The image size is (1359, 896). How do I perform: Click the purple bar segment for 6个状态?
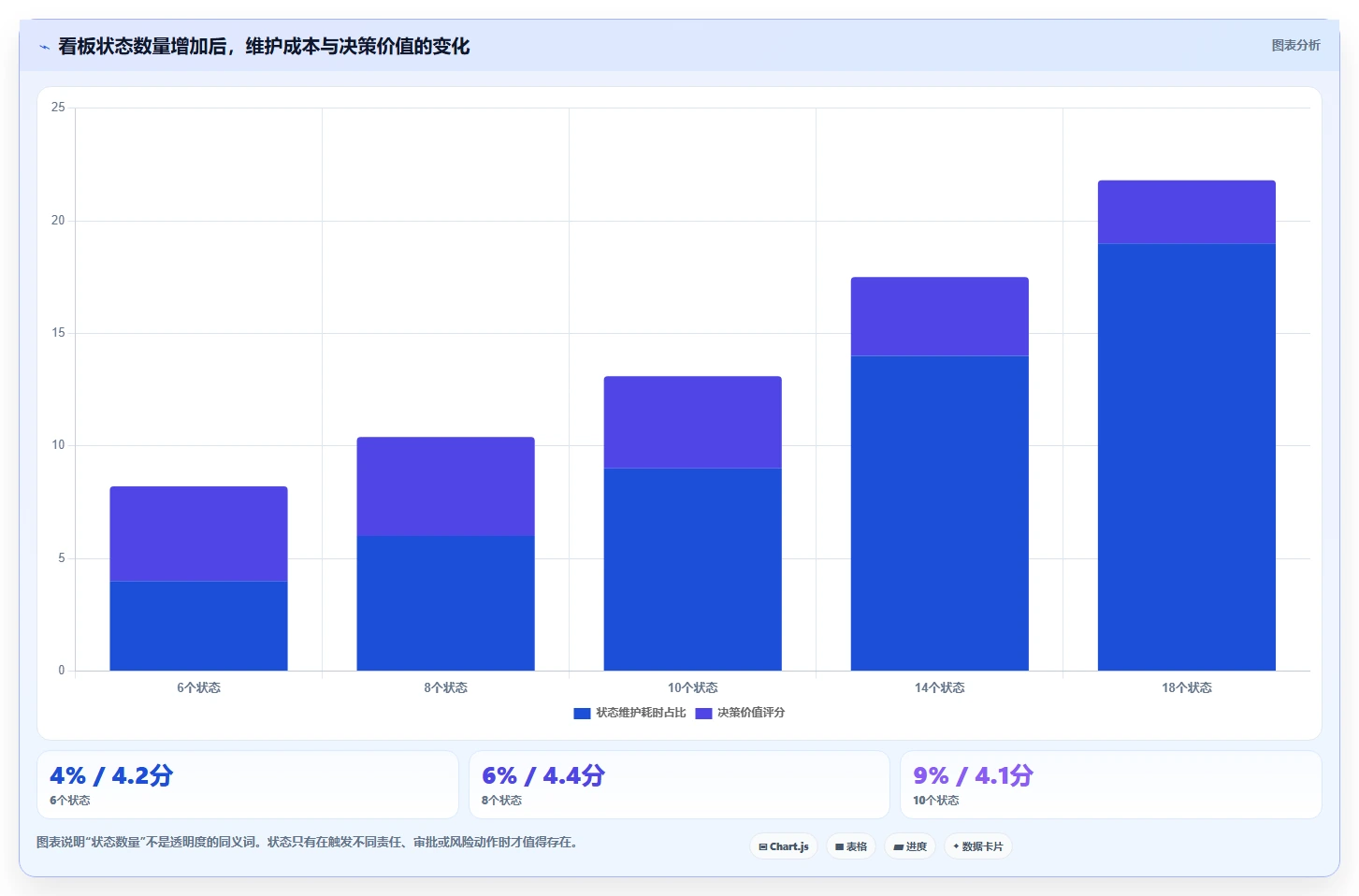(198, 534)
